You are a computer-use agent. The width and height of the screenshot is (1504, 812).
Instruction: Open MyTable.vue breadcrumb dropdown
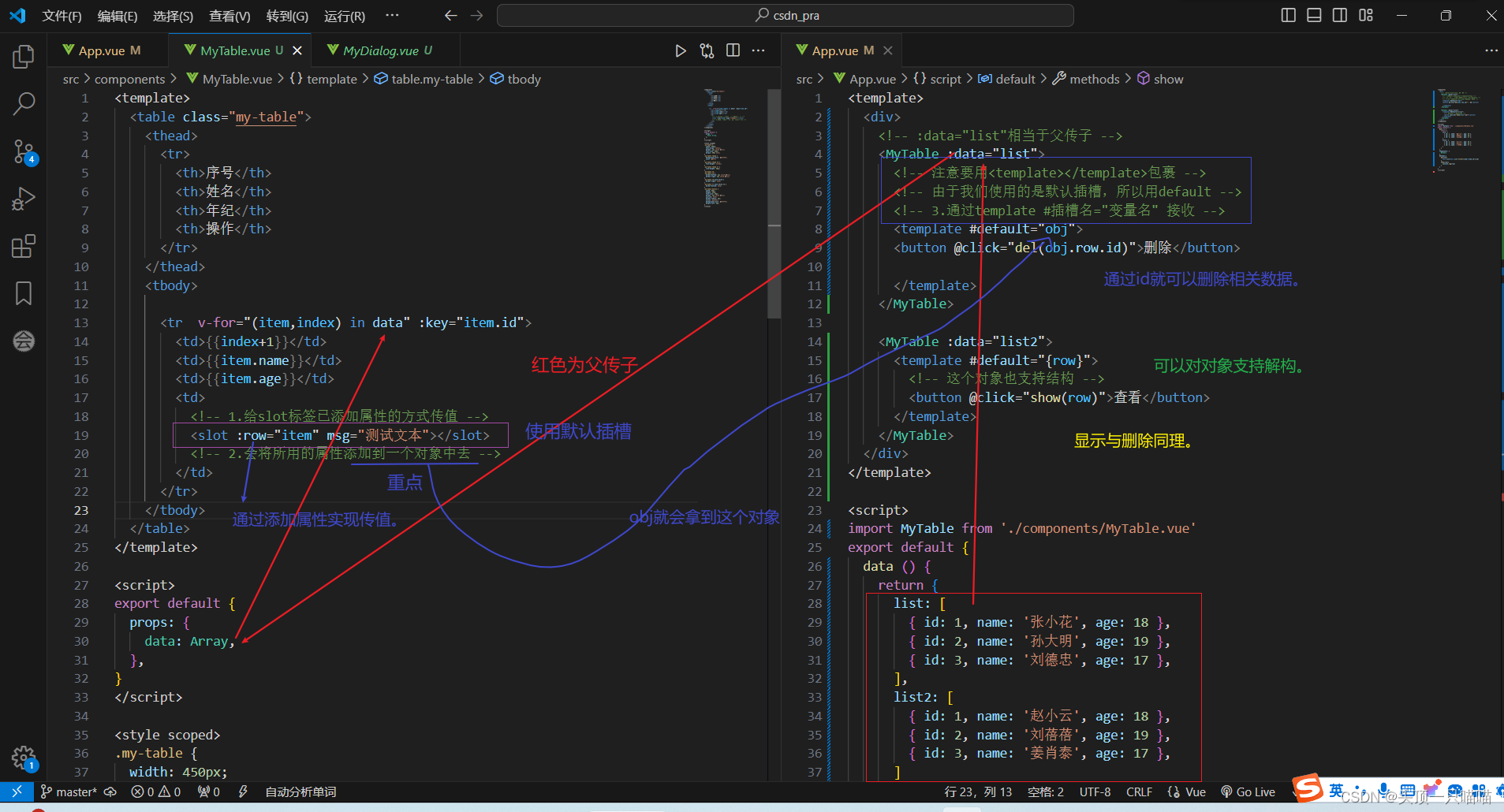(x=229, y=79)
